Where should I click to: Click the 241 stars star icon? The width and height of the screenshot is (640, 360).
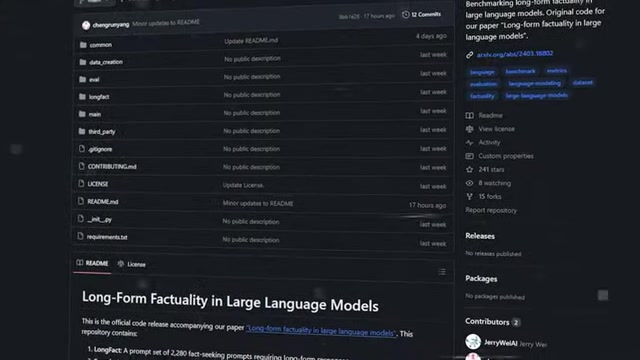(470, 169)
